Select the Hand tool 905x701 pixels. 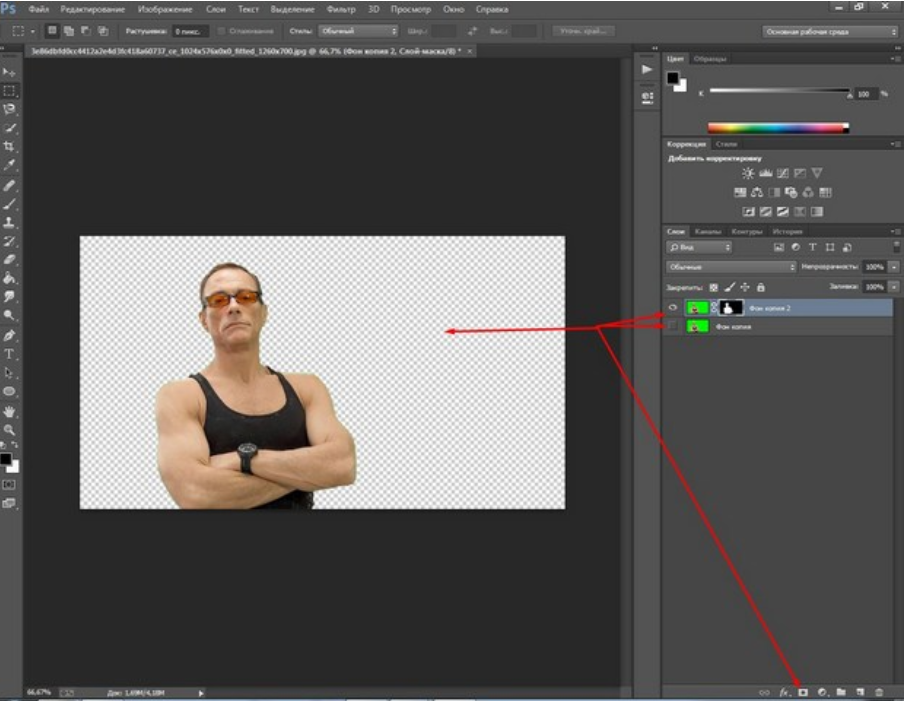coord(9,411)
